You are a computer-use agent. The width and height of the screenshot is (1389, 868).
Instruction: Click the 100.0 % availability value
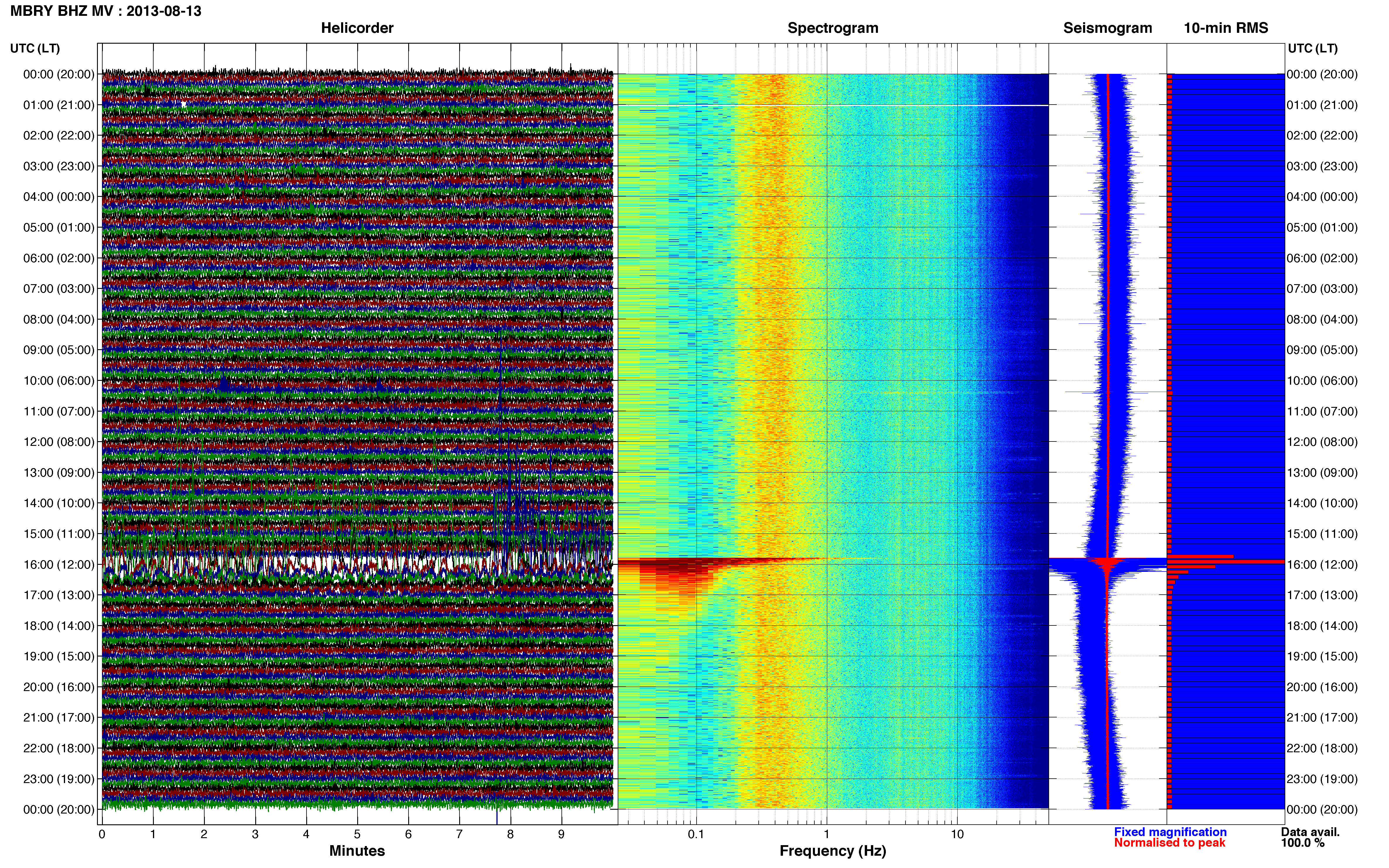[x=1303, y=843]
